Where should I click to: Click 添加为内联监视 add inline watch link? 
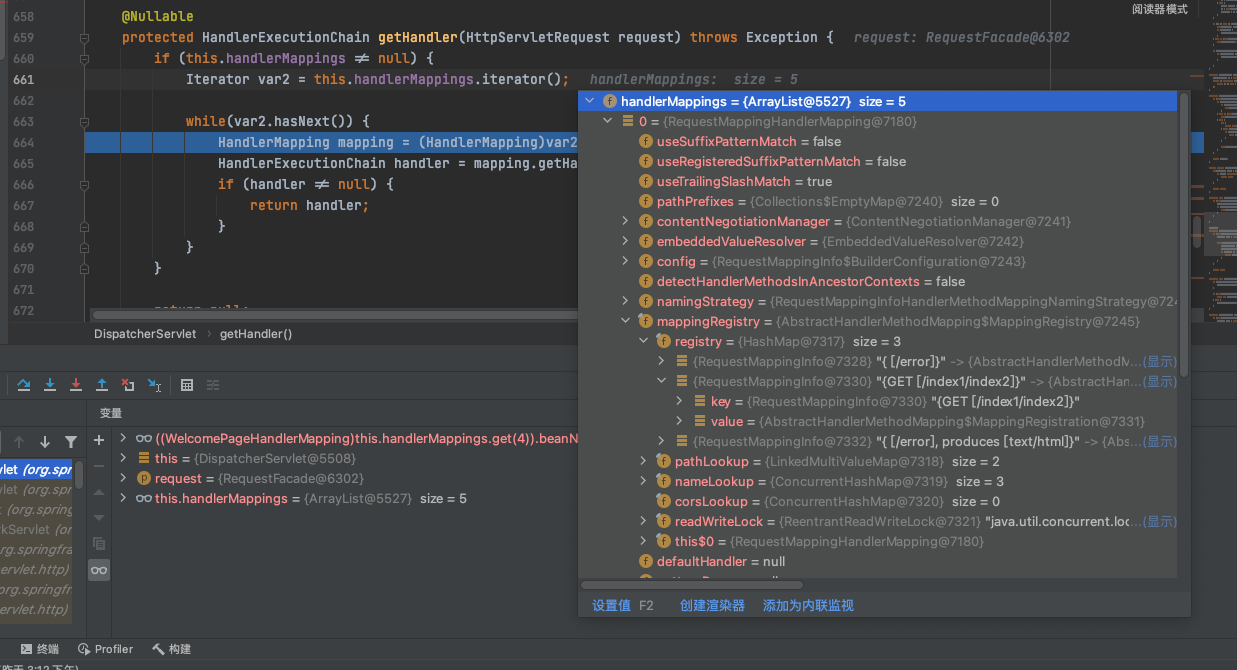coord(808,605)
